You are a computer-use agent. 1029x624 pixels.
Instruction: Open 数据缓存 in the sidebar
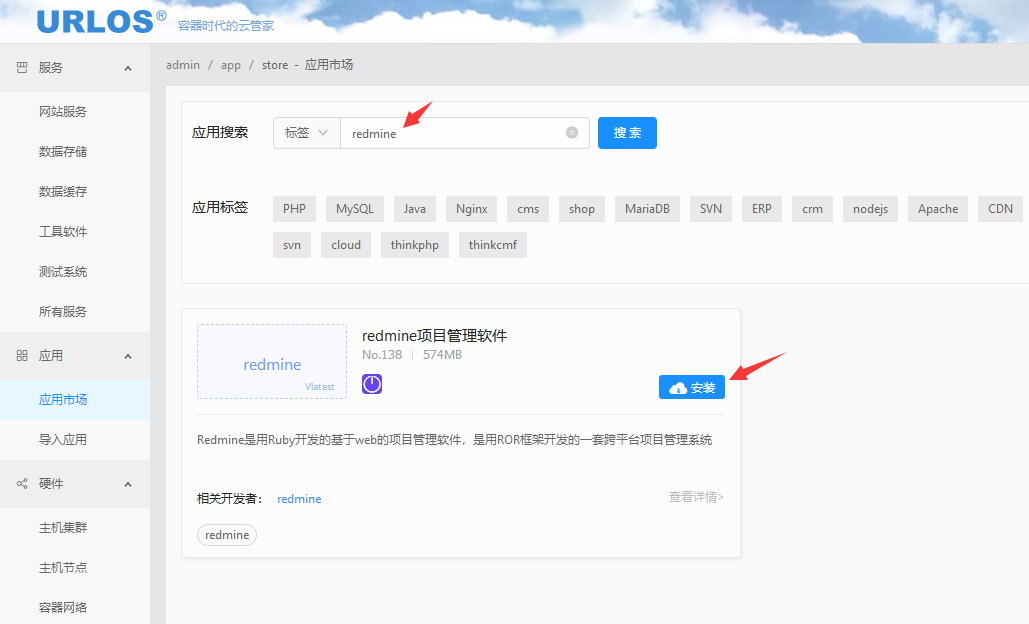[x=63, y=192]
